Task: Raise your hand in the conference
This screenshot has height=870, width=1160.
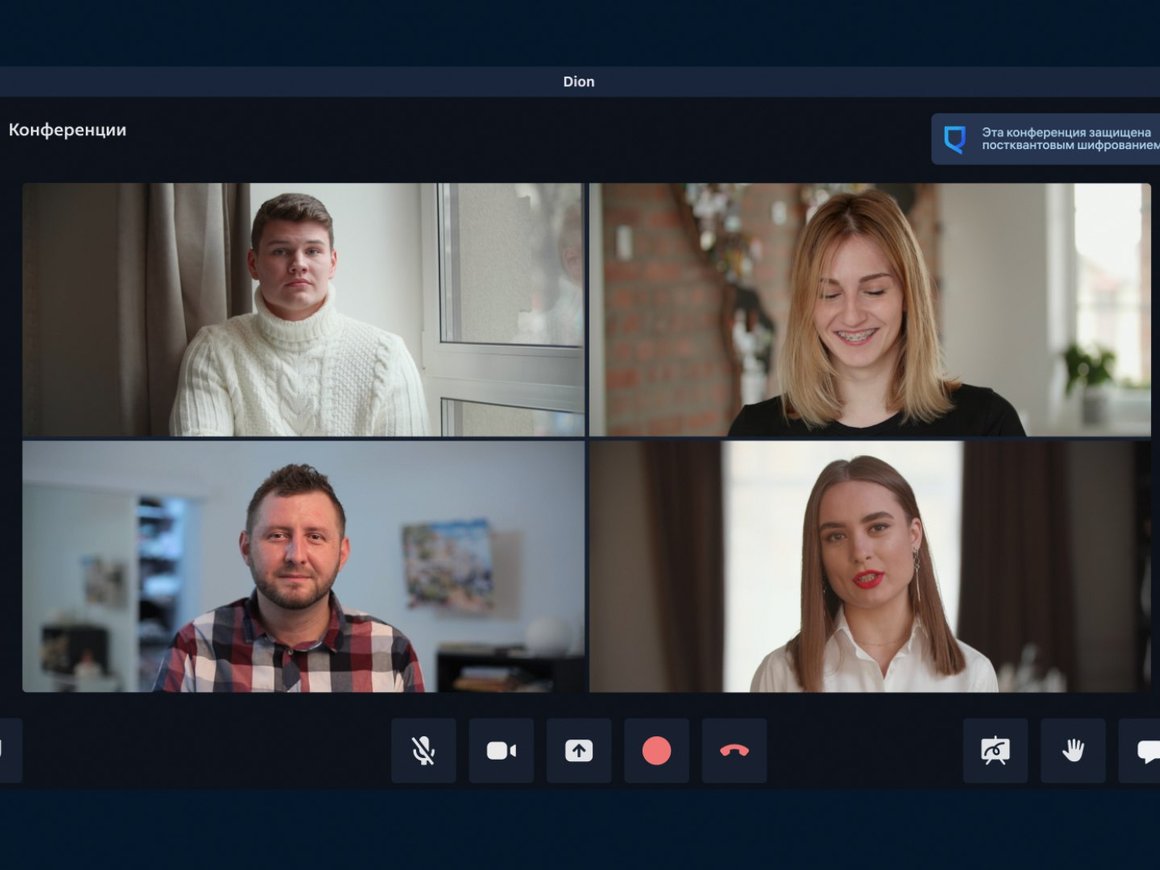Action: click(x=1073, y=751)
